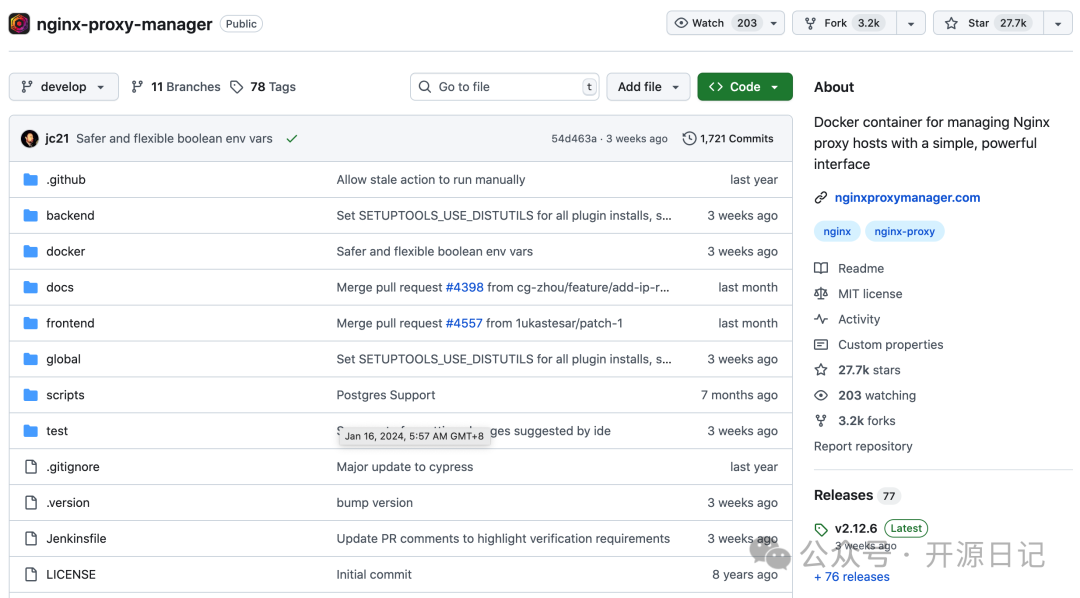Open pull request #4398 link

(x=464, y=288)
